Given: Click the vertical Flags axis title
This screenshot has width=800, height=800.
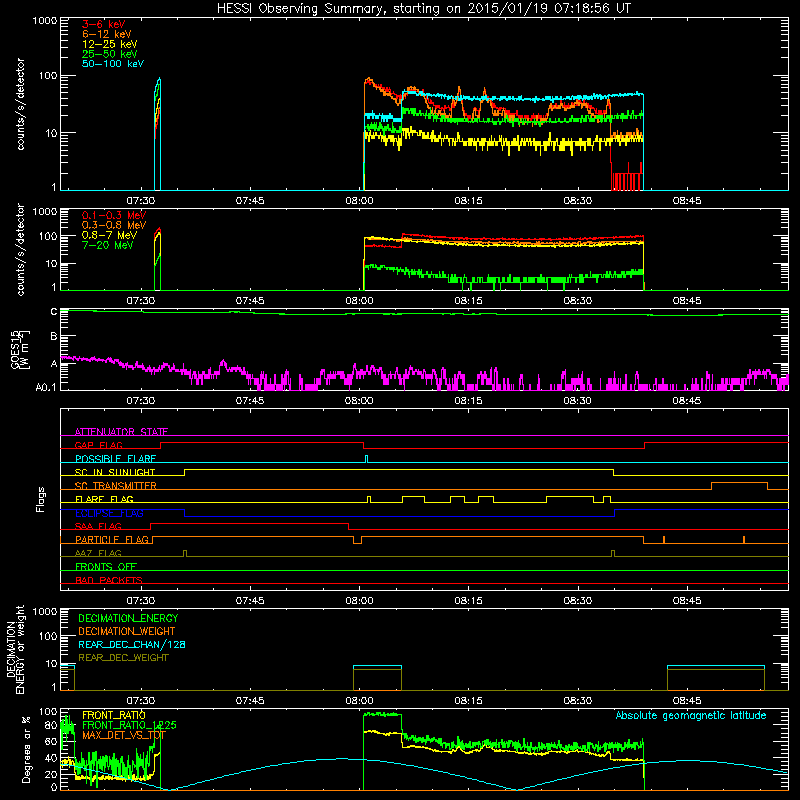Looking at the screenshot, I should [41, 499].
